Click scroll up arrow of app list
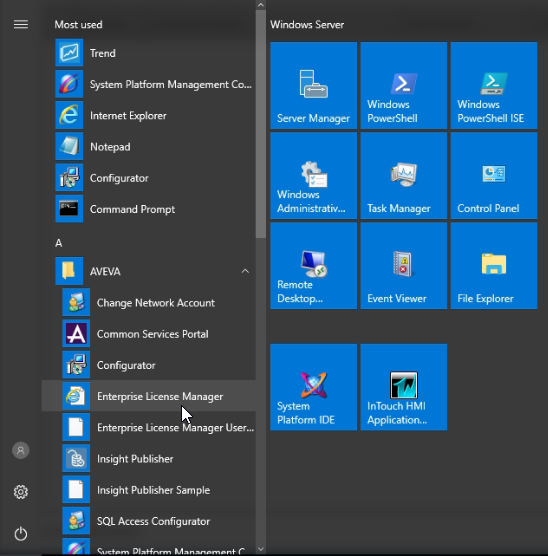The image size is (548, 556). [x=261, y=5]
